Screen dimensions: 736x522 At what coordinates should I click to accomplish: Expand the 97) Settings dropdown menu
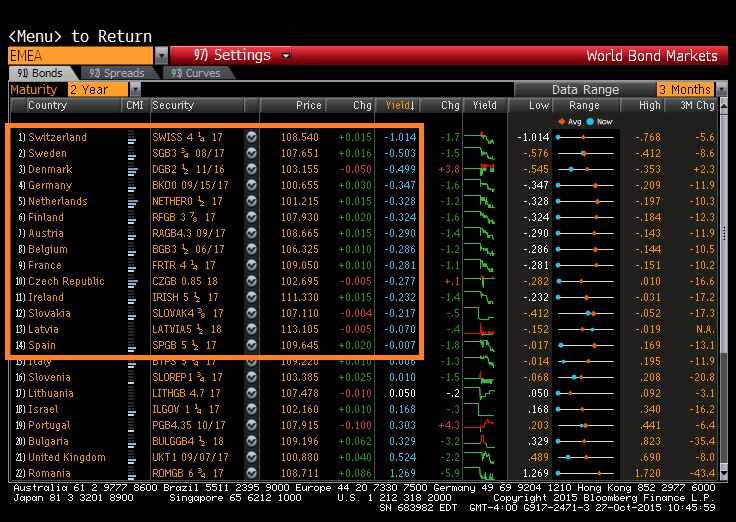click(x=286, y=56)
